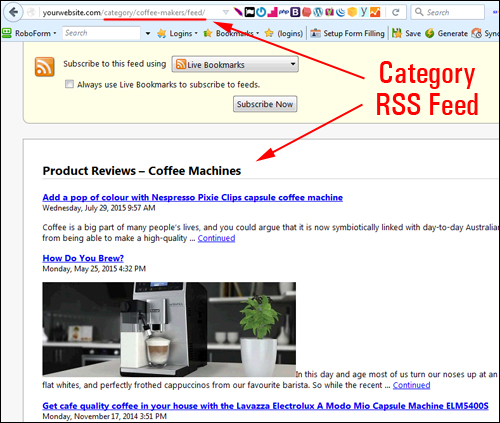Screen dimensions: 500x423
Task: Click the 'Product Reviews – Coffee Machines' heading
Action: point(142,171)
